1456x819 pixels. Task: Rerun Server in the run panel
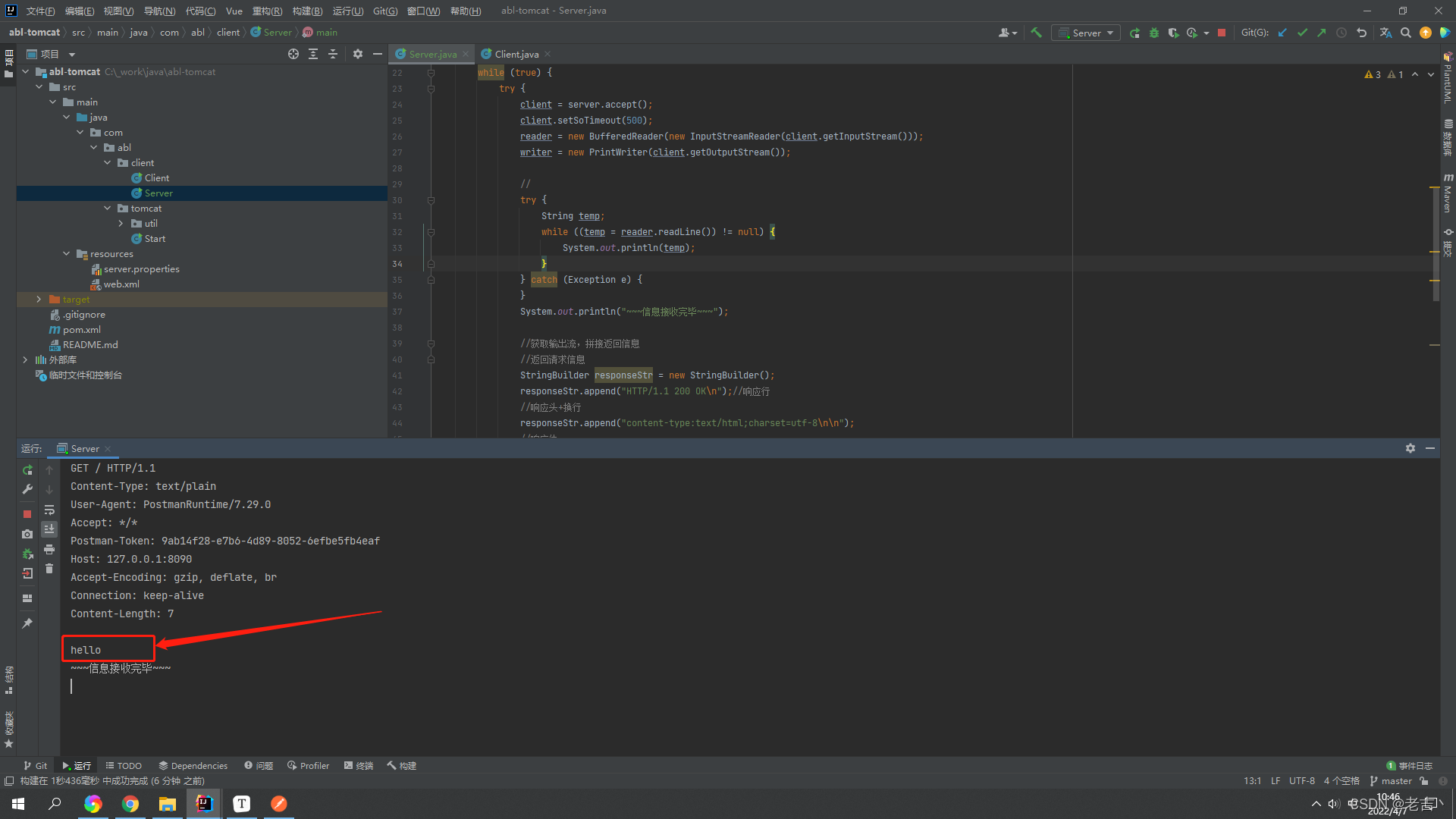(27, 469)
